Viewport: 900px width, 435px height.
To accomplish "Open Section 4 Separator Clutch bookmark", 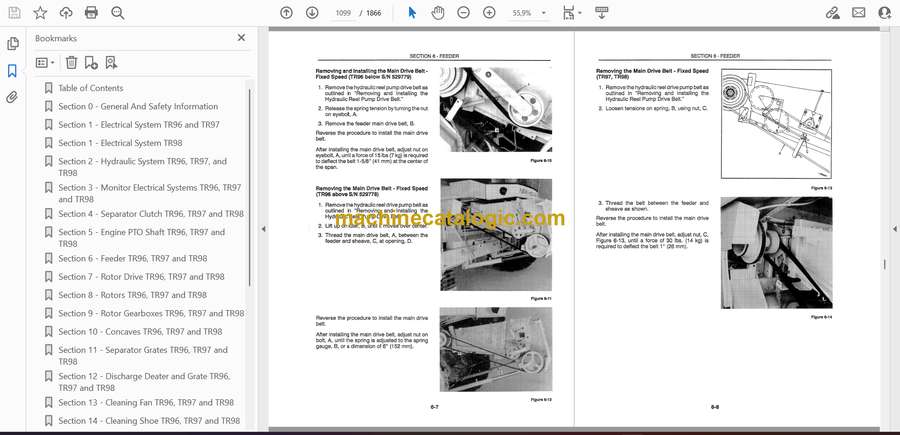I will [x=151, y=213].
